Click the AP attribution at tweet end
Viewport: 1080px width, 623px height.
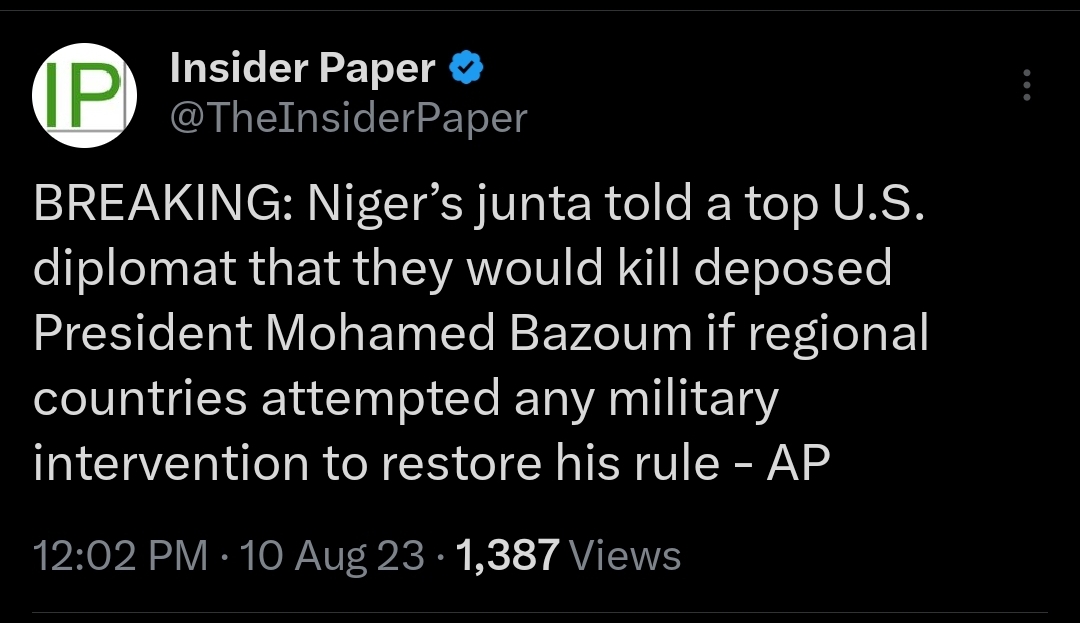798,465
